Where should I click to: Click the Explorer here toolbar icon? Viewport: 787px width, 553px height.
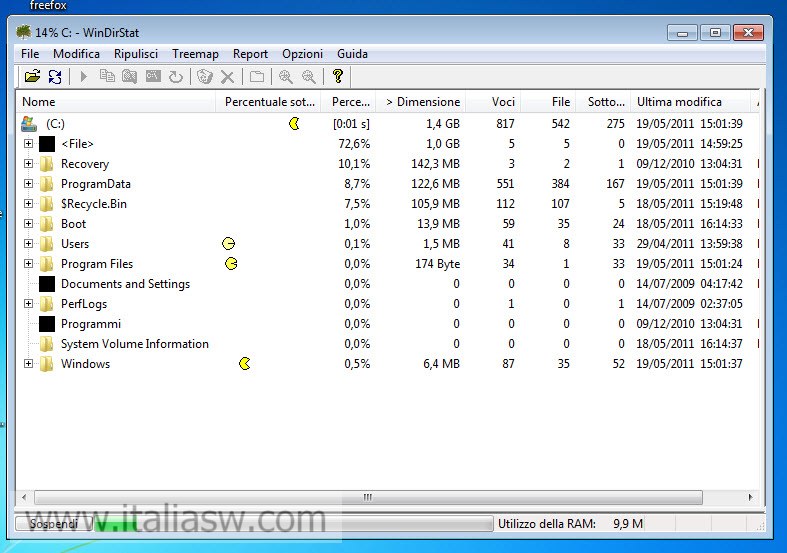[129, 77]
